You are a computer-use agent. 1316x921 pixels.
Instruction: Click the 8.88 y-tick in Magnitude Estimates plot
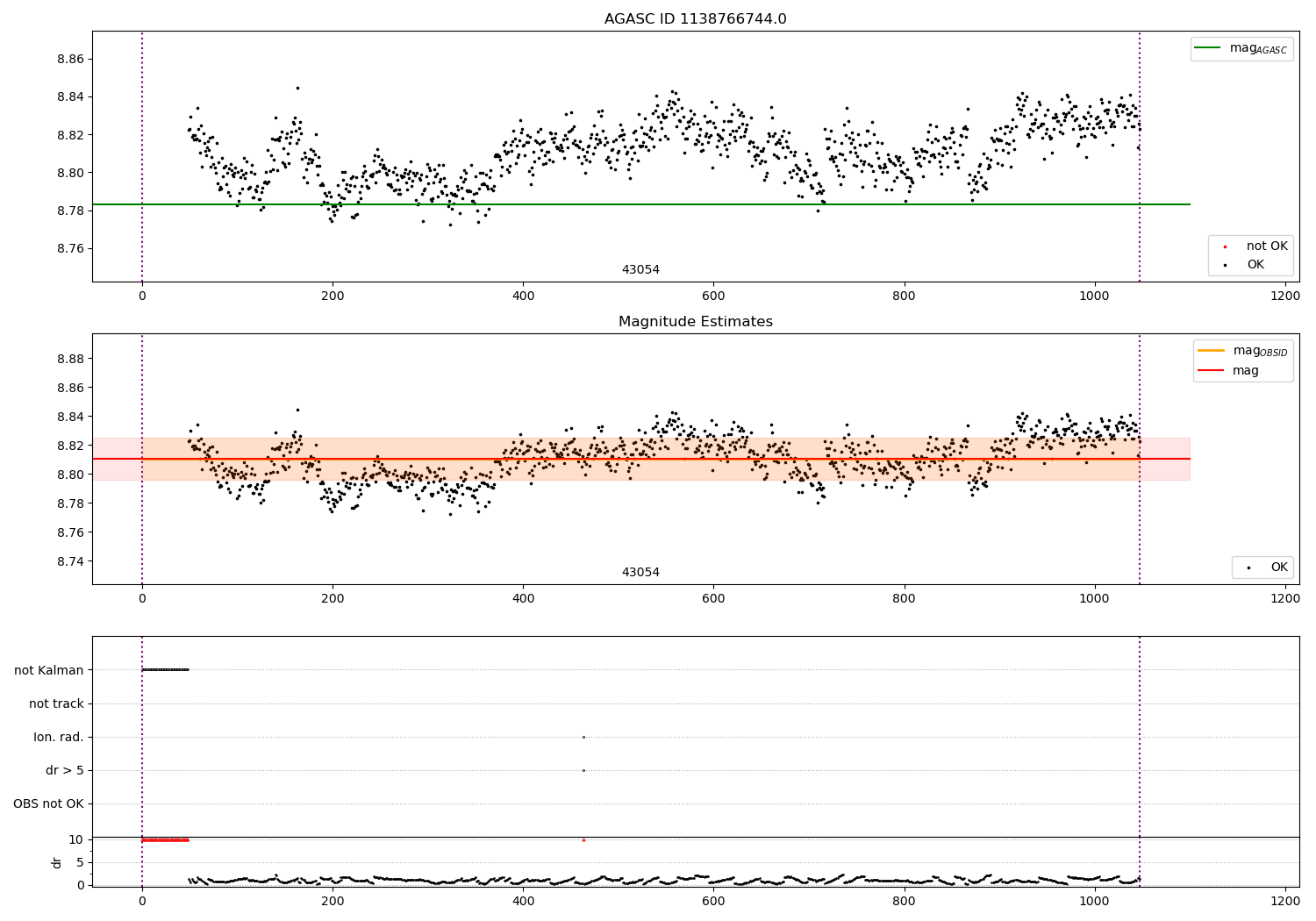(x=70, y=359)
